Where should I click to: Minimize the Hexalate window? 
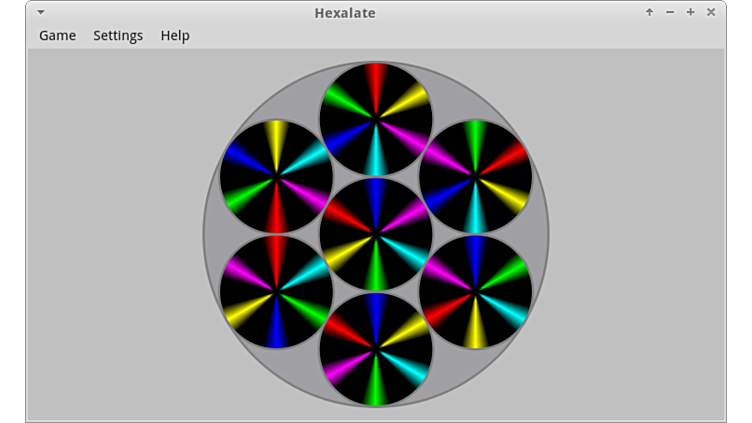[670, 12]
